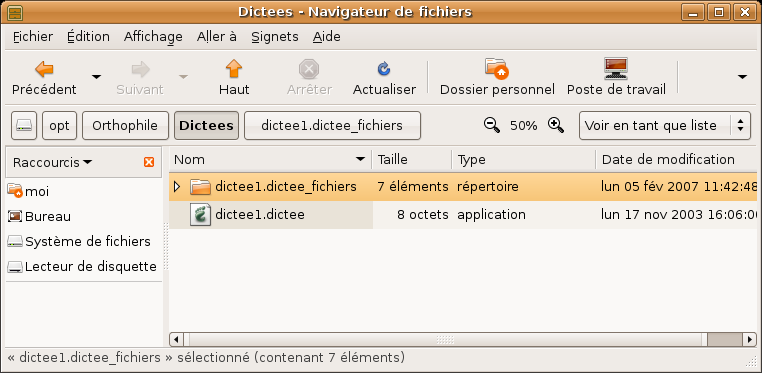Go to the Orthophile path button

125,126
